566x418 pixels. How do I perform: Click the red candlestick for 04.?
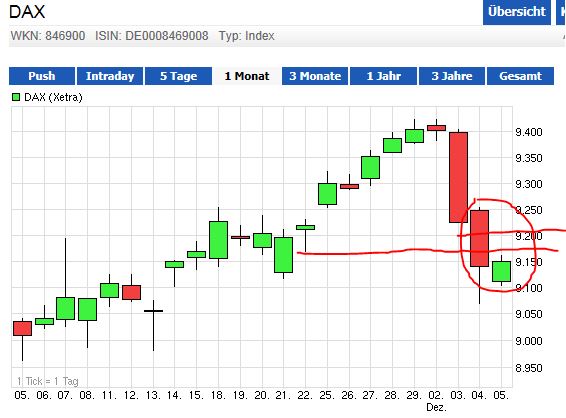point(480,239)
